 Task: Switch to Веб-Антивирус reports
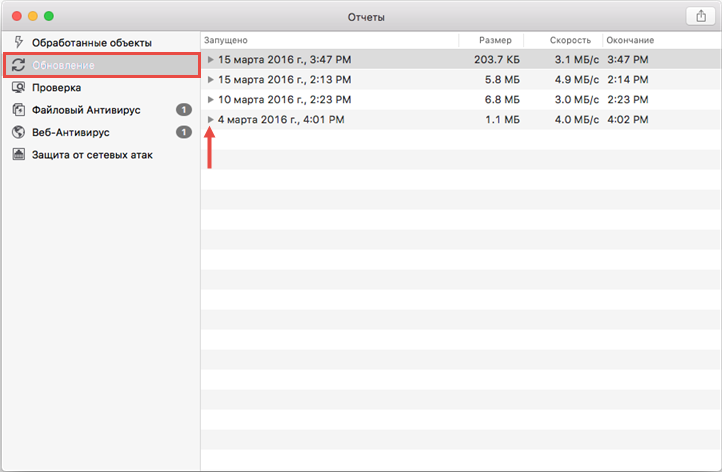[x=101, y=132]
